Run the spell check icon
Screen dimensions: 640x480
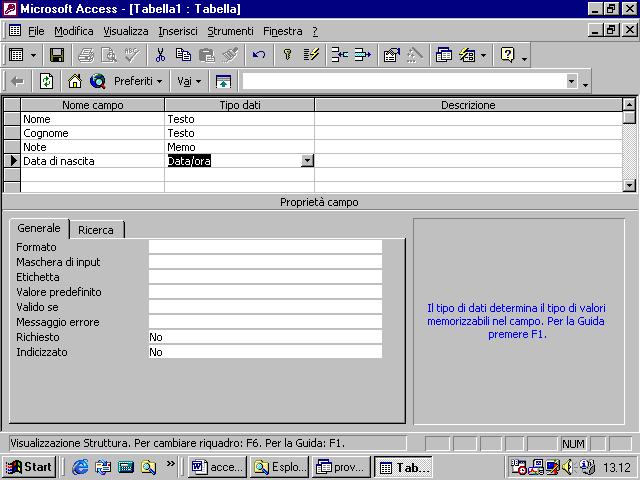132,55
